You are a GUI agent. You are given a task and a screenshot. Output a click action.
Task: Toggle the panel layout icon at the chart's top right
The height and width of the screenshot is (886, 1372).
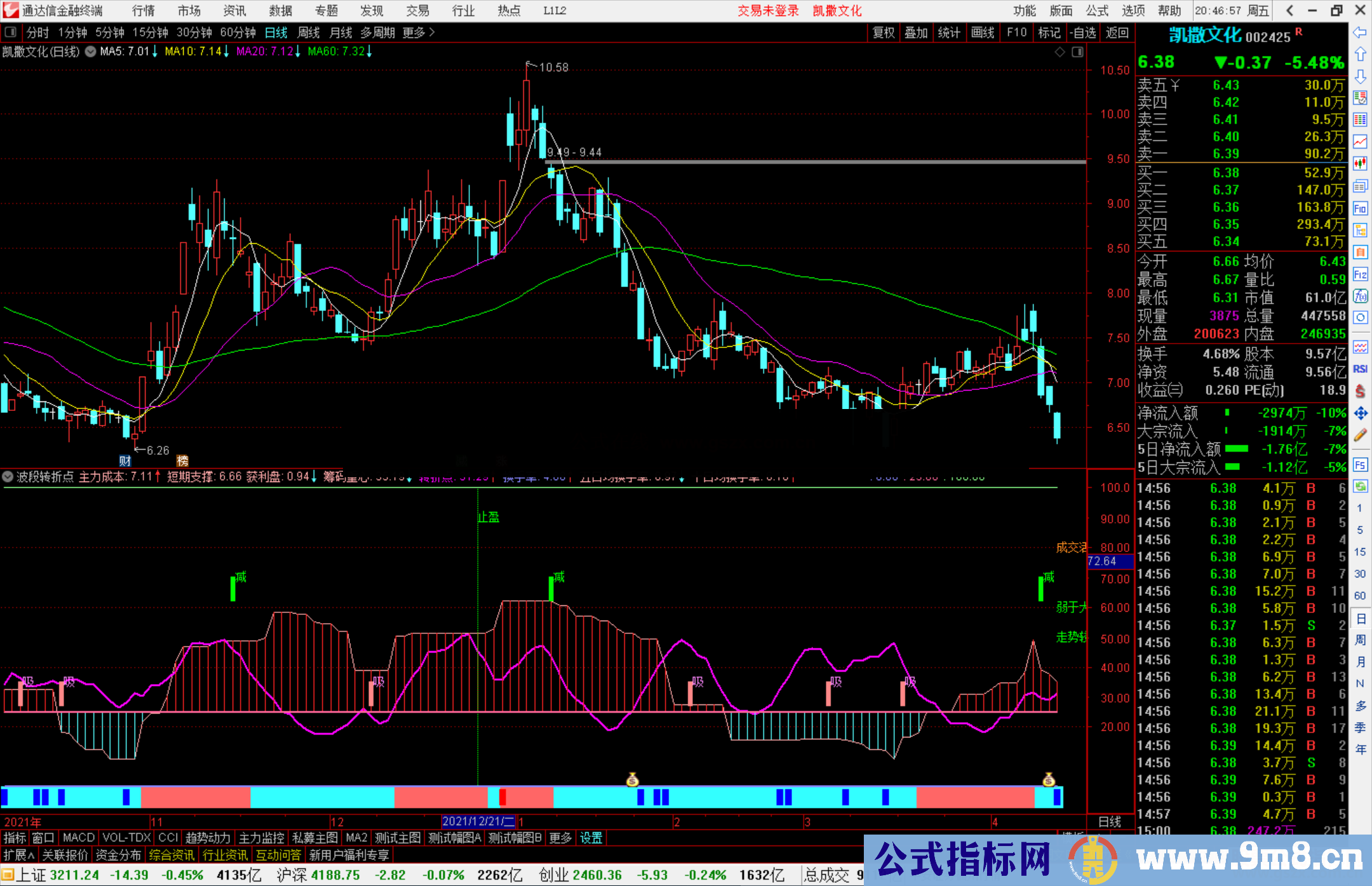pyautogui.click(x=1077, y=52)
